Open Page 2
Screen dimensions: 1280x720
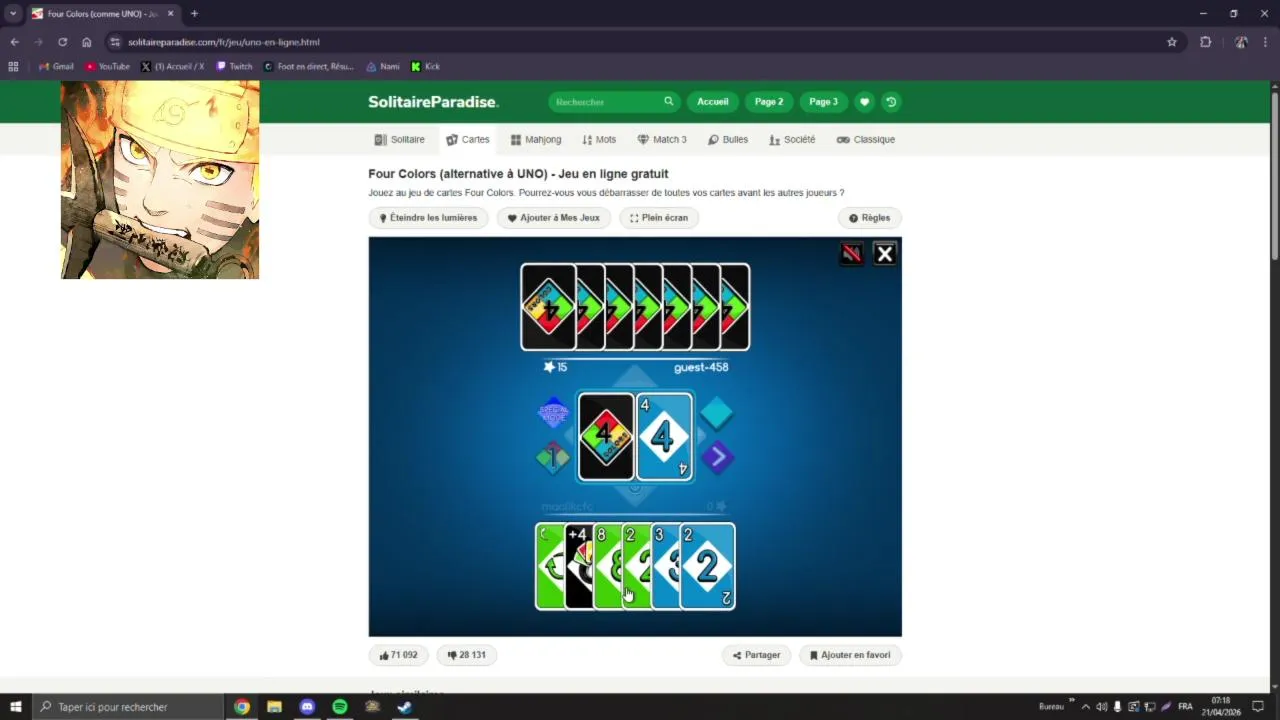[769, 102]
